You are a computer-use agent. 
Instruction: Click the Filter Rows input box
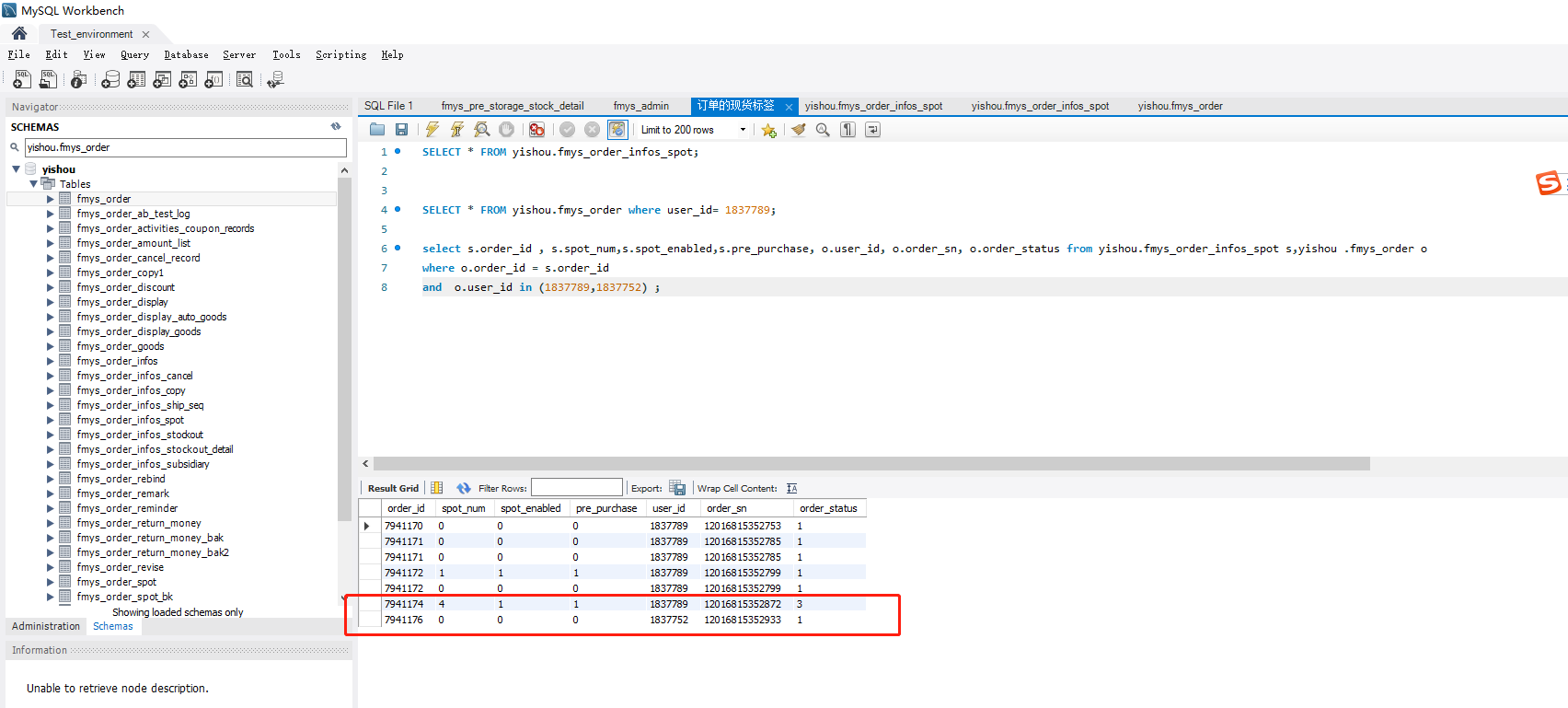tap(577, 487)
